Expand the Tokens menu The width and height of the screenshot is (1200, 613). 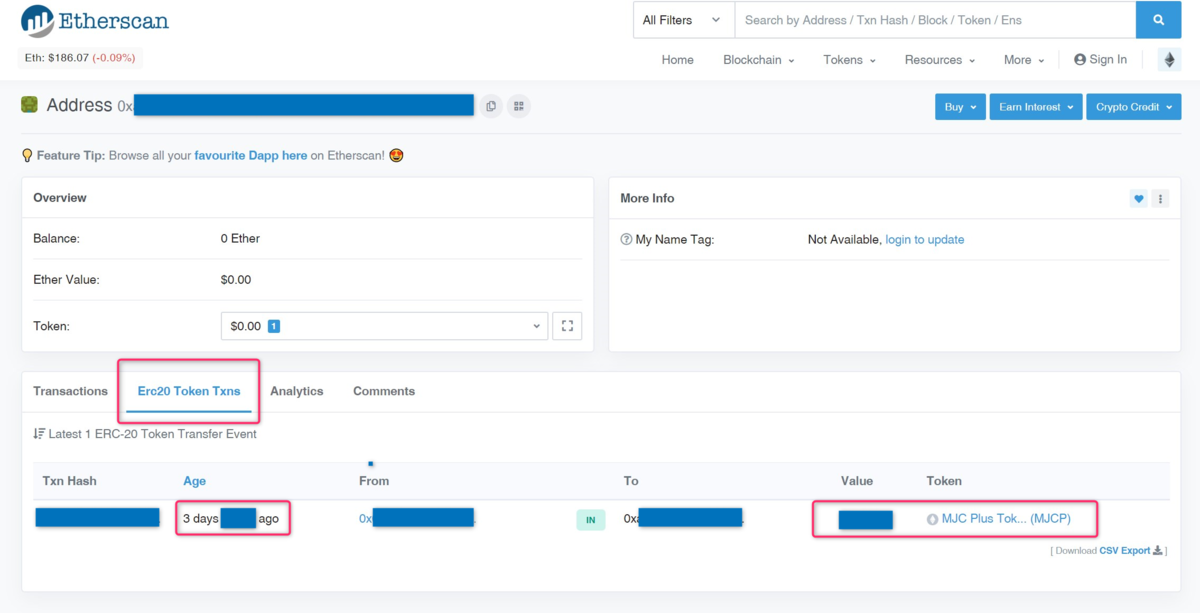(x=849, y=60)
